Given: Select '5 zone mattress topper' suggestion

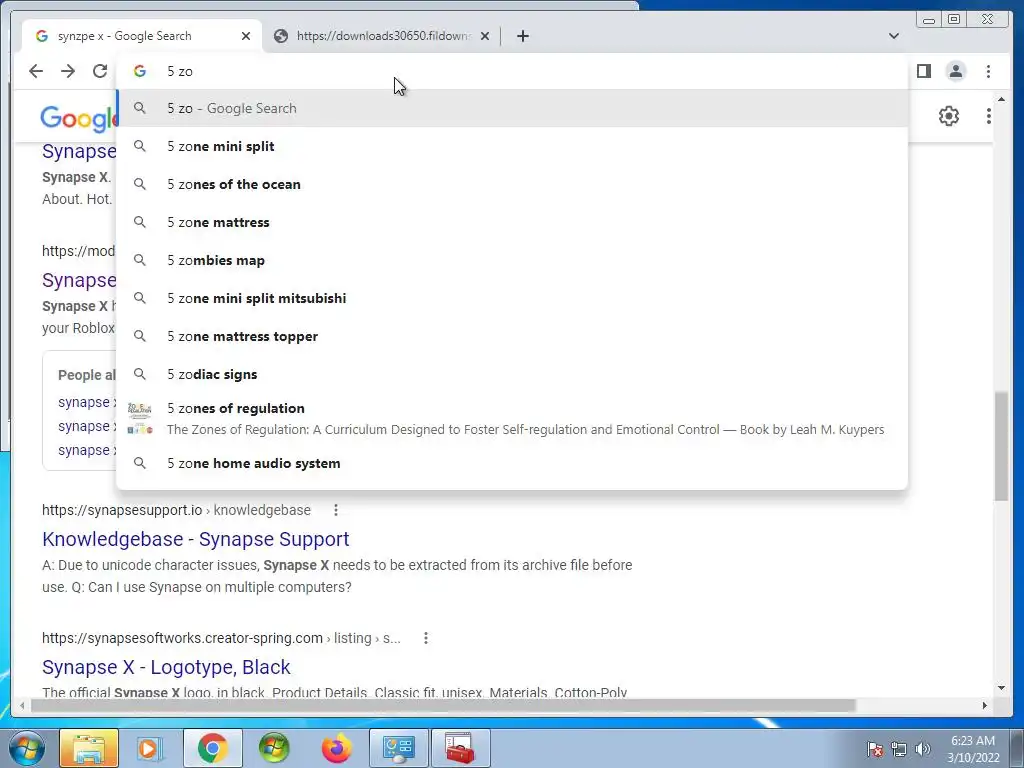Looking at the screenshot, I should point(512,336).
